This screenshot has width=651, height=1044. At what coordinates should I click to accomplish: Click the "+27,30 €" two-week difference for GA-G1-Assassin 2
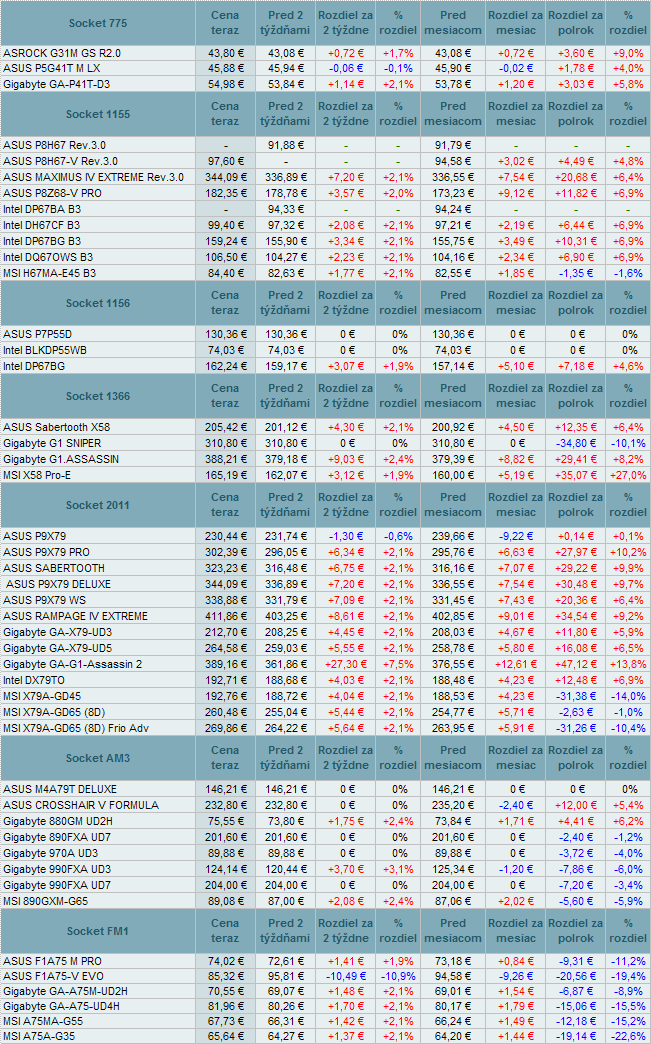coord(345,664)
